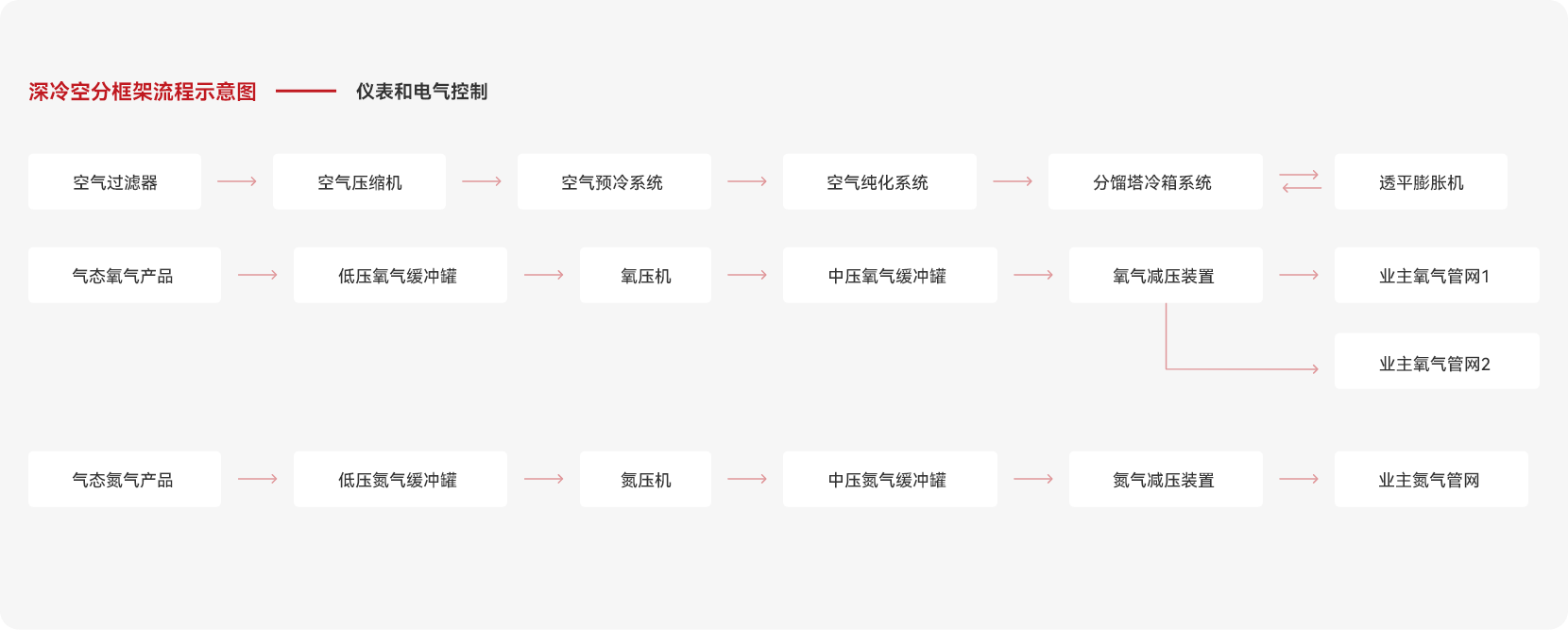Image resolution: width=1568 pixels, height=630 pixels.
Task: Select the 氧压机 block
Action: coord(645,276)
